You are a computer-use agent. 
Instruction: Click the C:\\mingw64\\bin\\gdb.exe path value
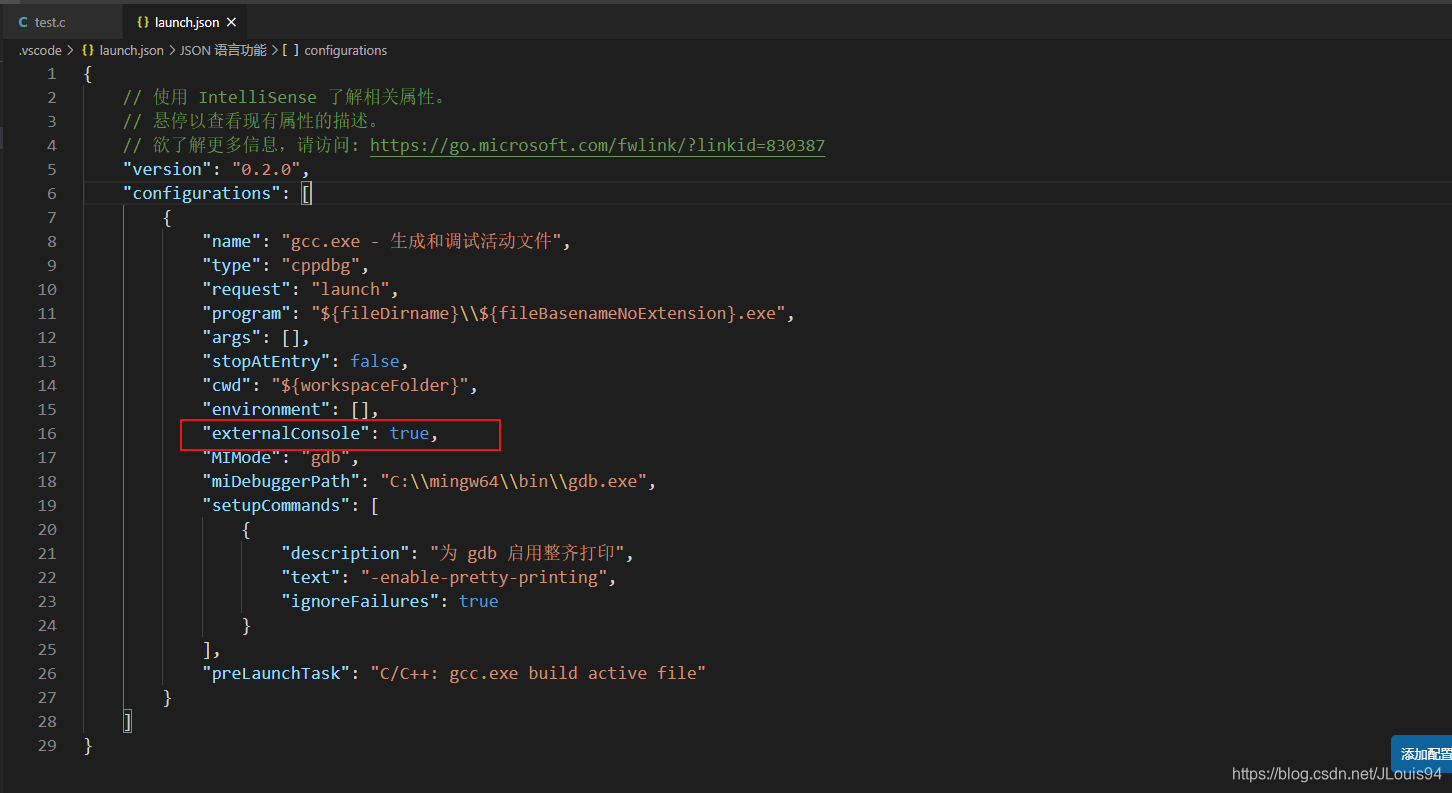coord(513,481)
